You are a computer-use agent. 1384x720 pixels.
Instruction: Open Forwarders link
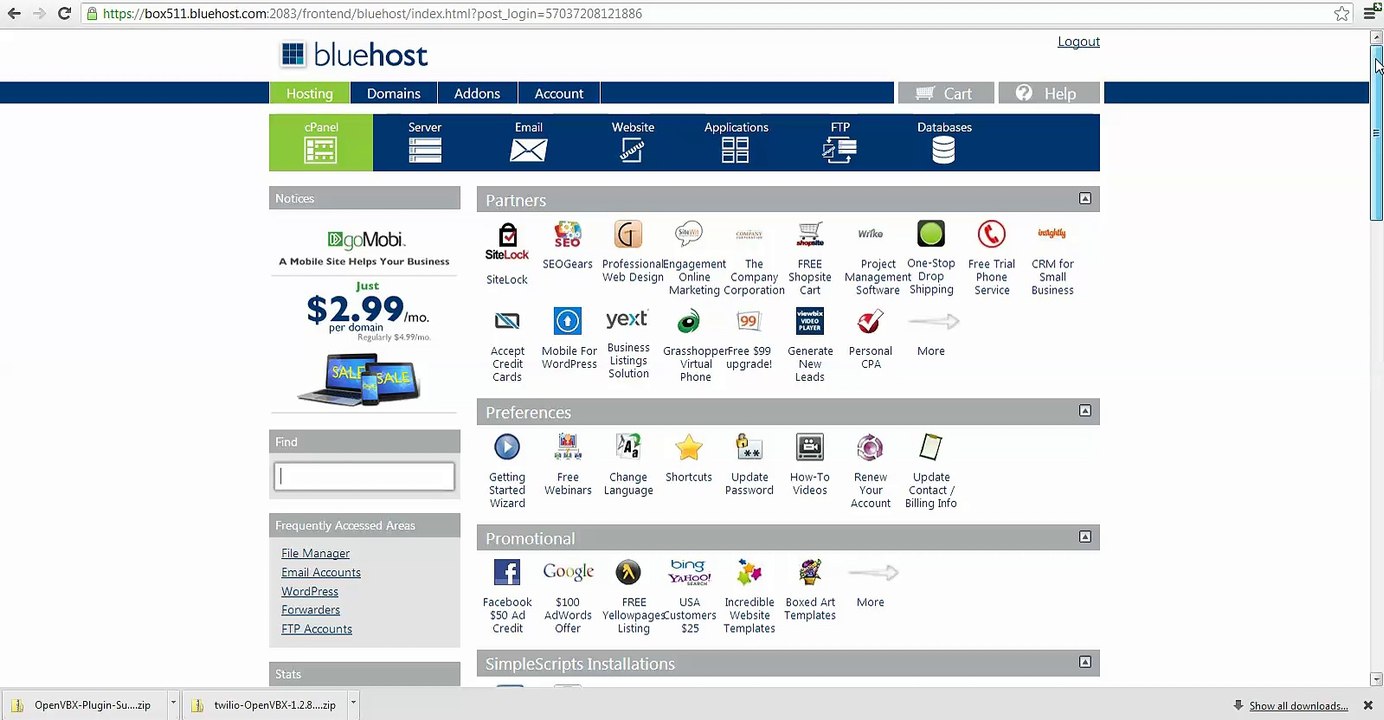[310, 610]
